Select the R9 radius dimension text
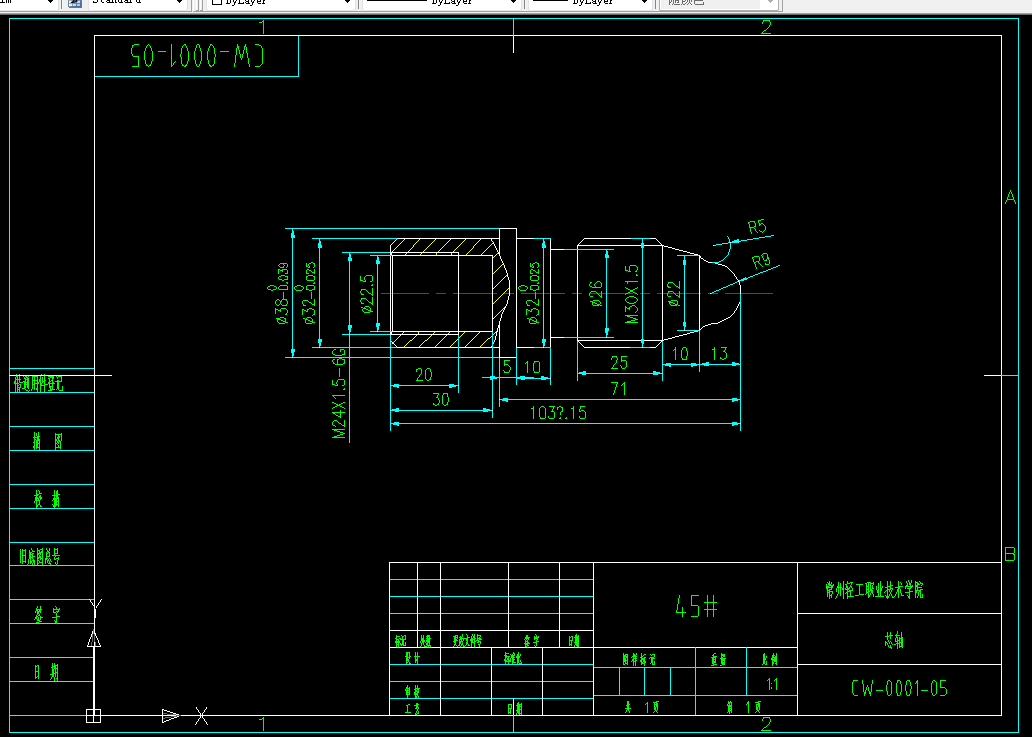1032x737 pixels. tap(761, 261)
